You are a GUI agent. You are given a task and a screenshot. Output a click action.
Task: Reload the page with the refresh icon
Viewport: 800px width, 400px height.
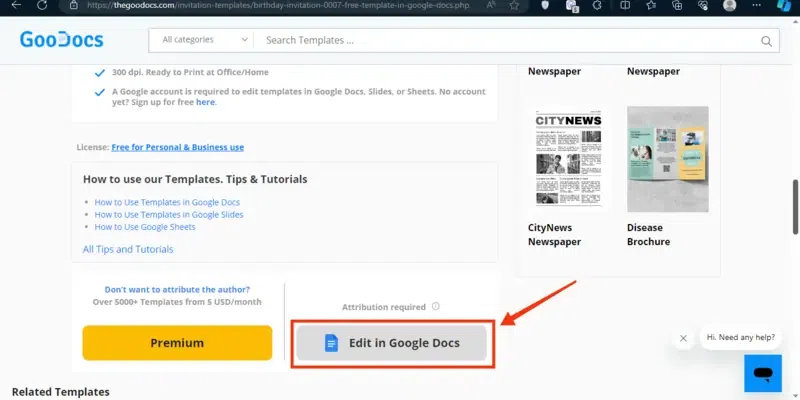click(42, 5)
